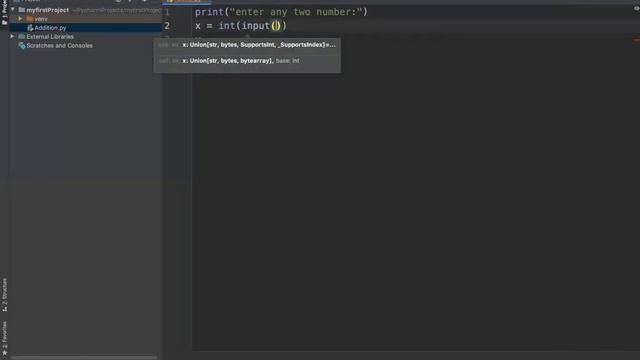
Task: Click the Scratches and Consoles icon
Action: (x=22, y=46)
